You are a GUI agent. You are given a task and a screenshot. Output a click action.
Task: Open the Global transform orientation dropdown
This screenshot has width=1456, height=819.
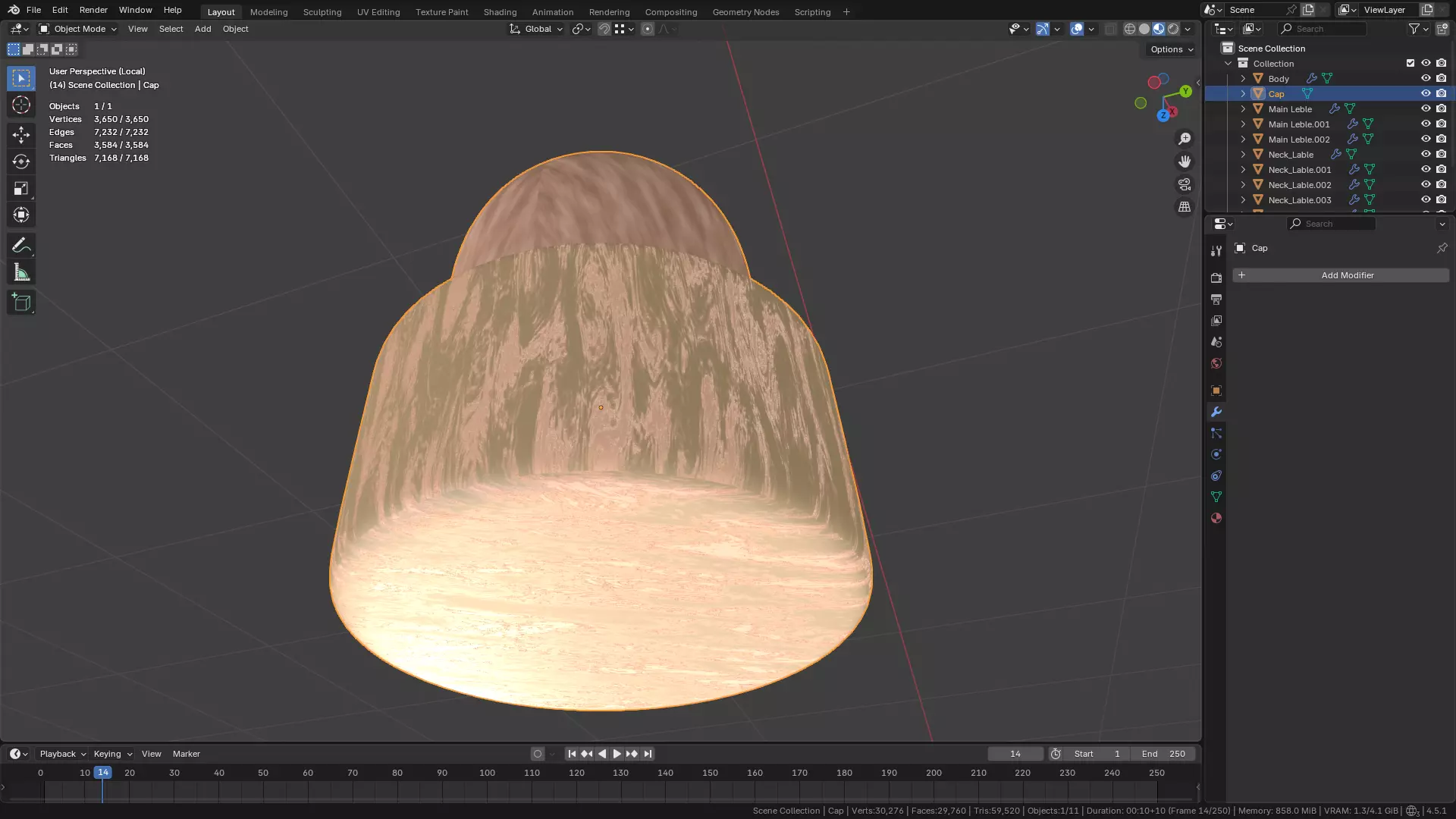point(537,29)
